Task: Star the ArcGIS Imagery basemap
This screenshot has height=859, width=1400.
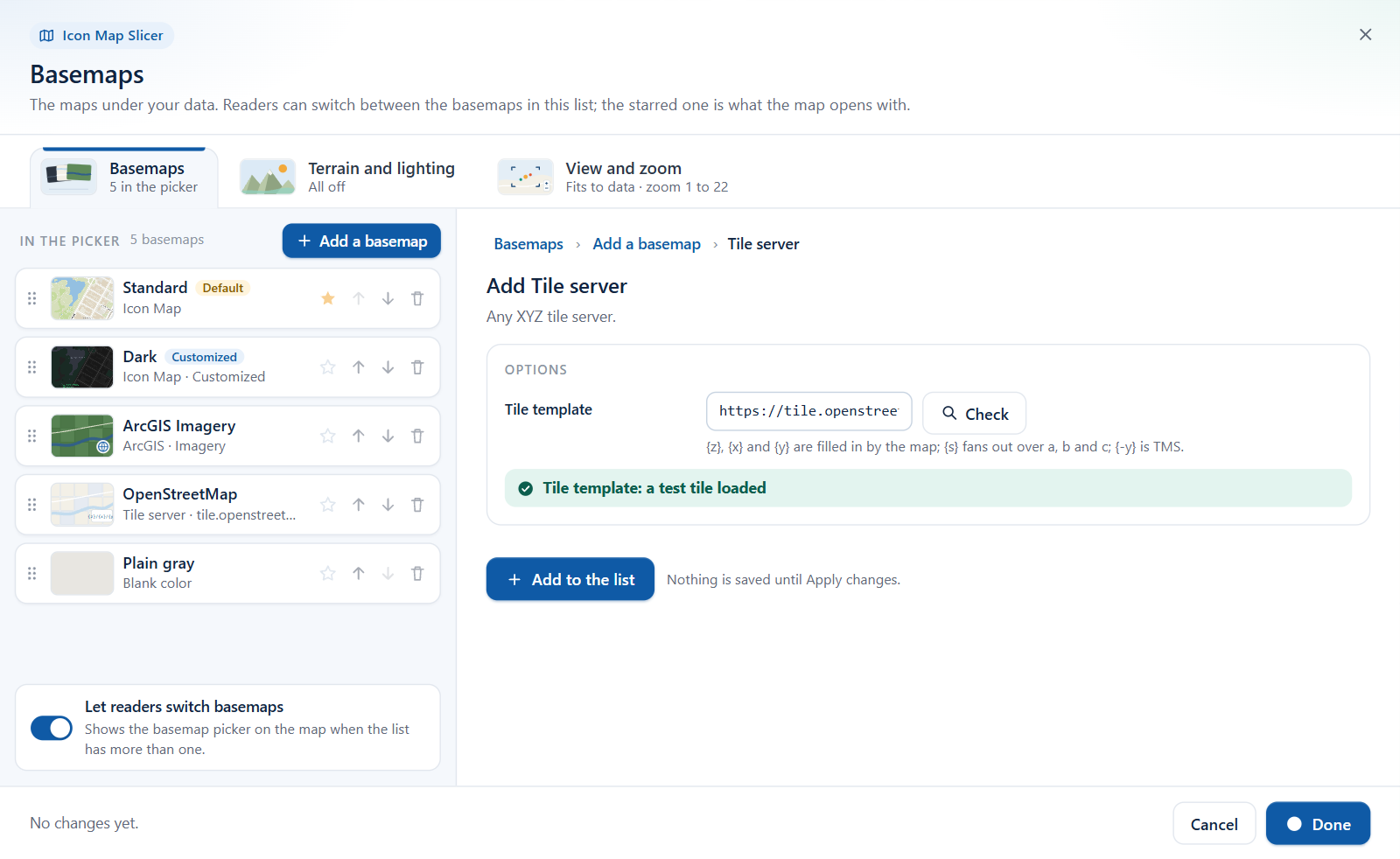Action: (x=328, y=436)
